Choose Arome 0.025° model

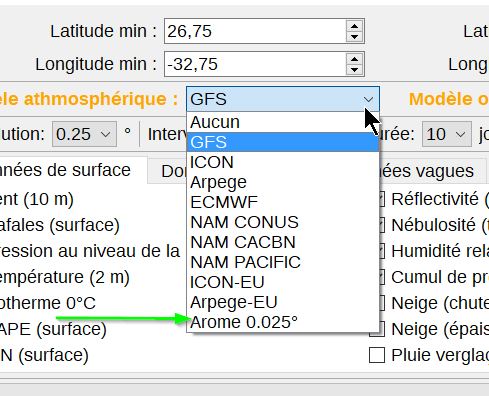tap(283, 322)
